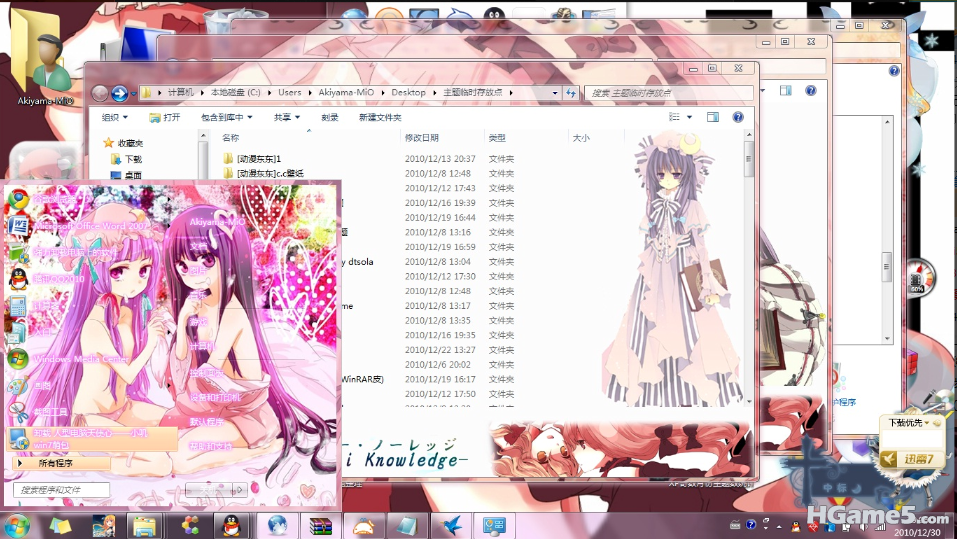This screenshot has height=539, width=957.
Task: Click Desktop in the address breadcrumb
Action: tap(408, 92)
